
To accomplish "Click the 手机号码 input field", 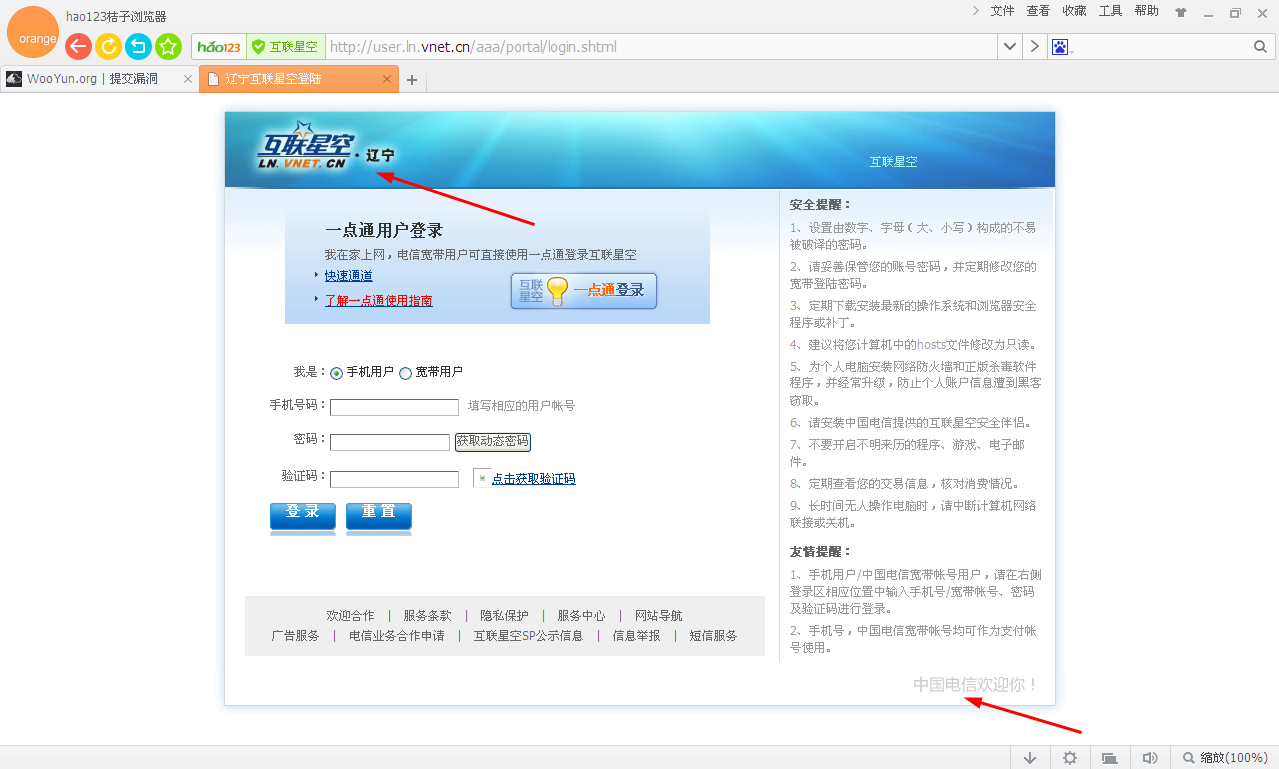I will [x=394, y=407].
